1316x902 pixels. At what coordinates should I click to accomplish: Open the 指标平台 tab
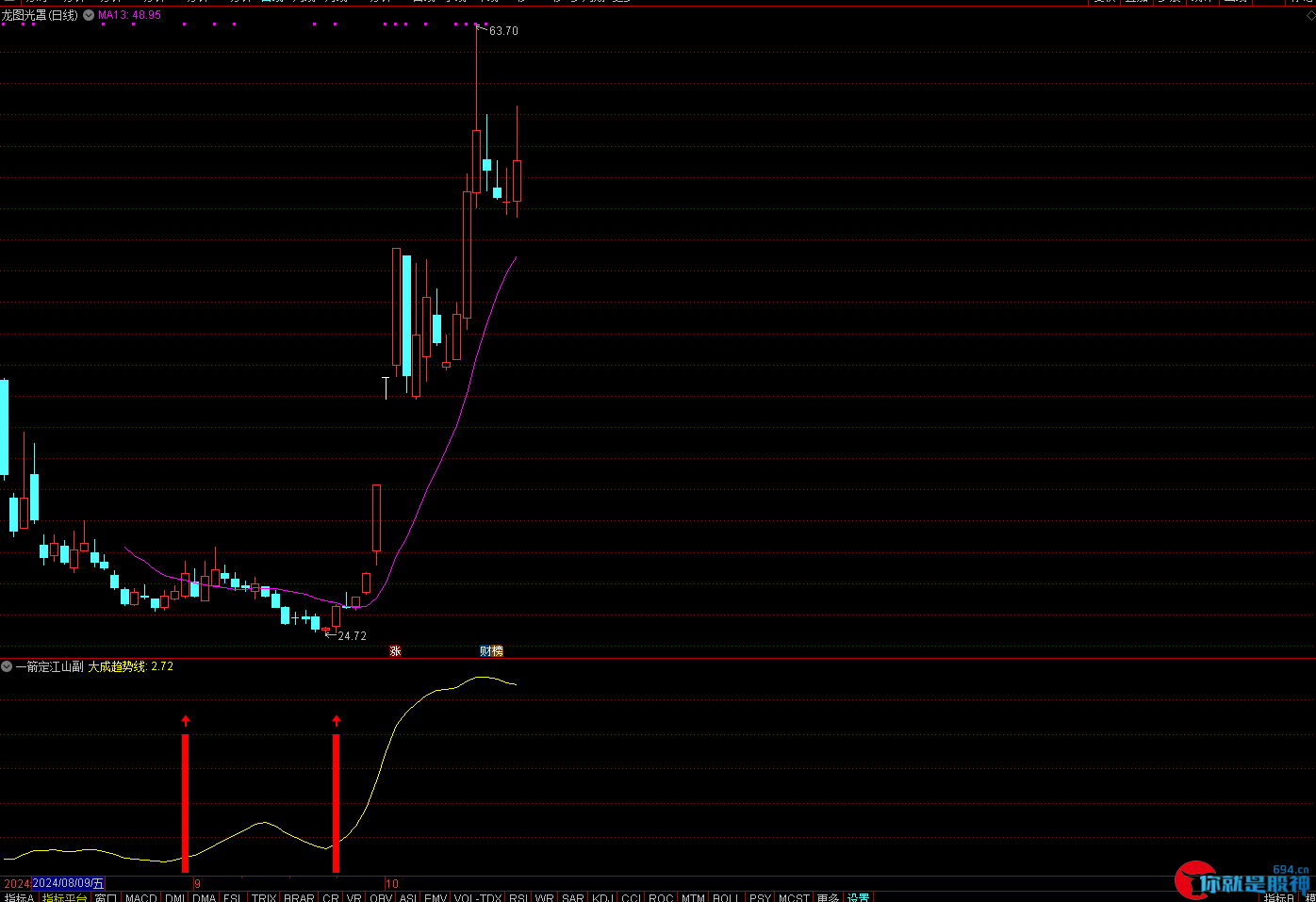[64, 897]
